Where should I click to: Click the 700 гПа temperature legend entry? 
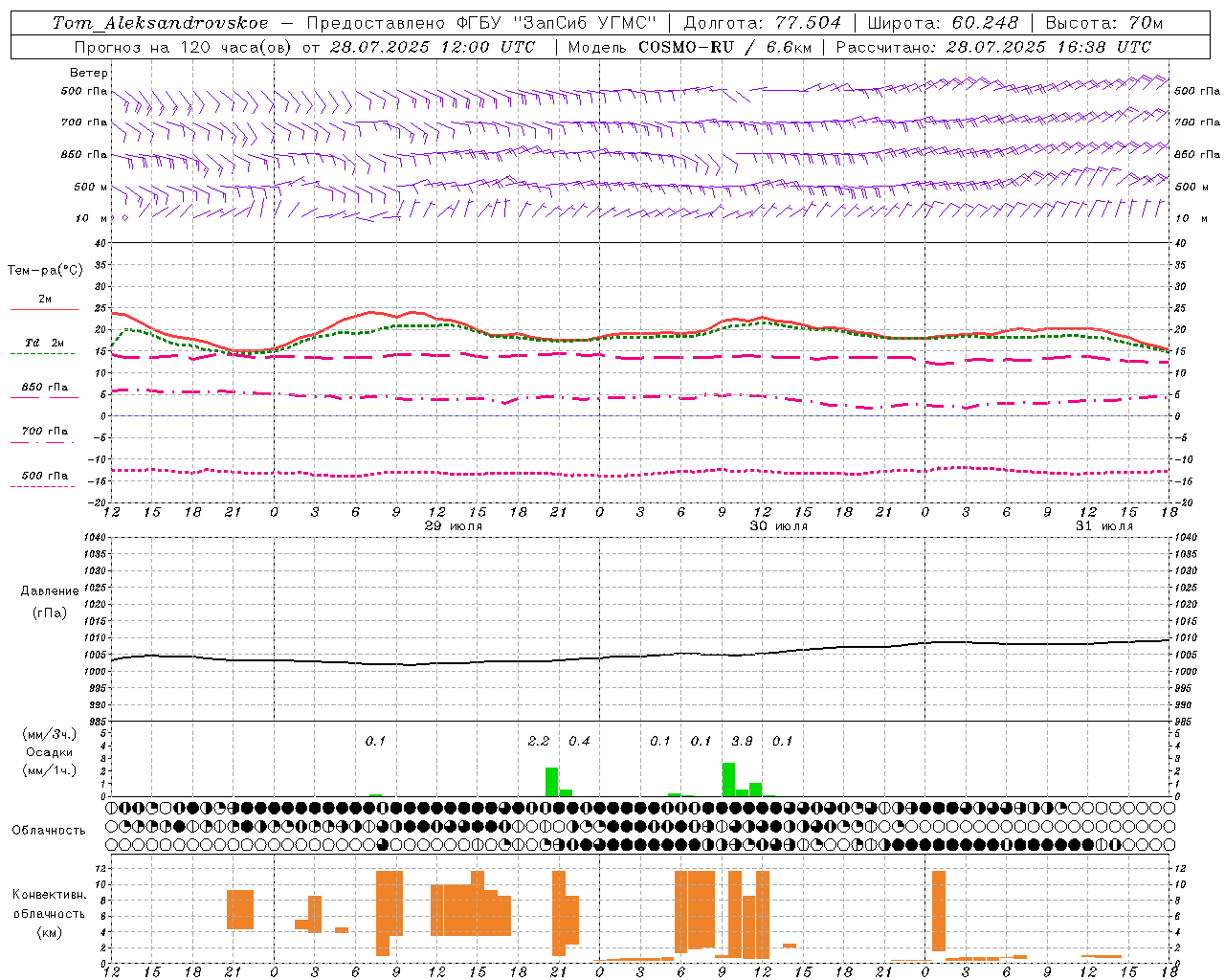[x=45, y=432]
